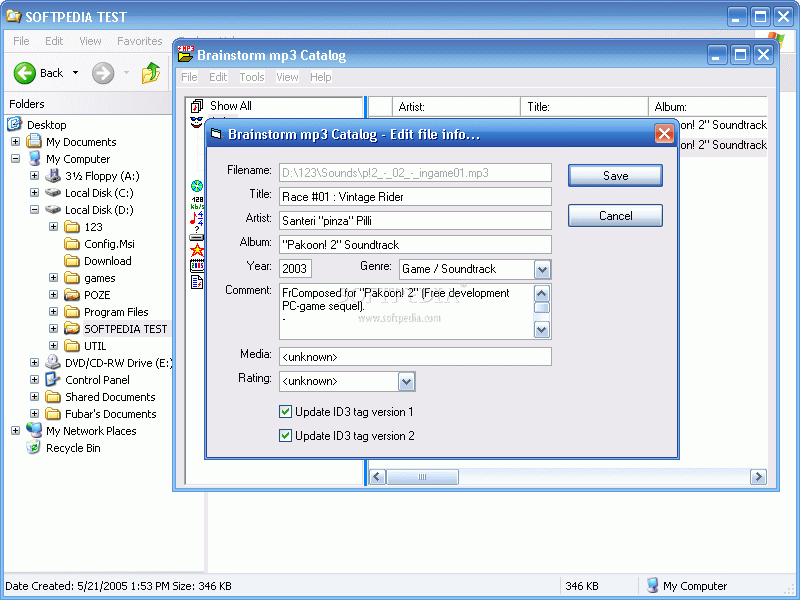Expand the Local Disk (C:) node
The image size is (800, 600).
34,193
